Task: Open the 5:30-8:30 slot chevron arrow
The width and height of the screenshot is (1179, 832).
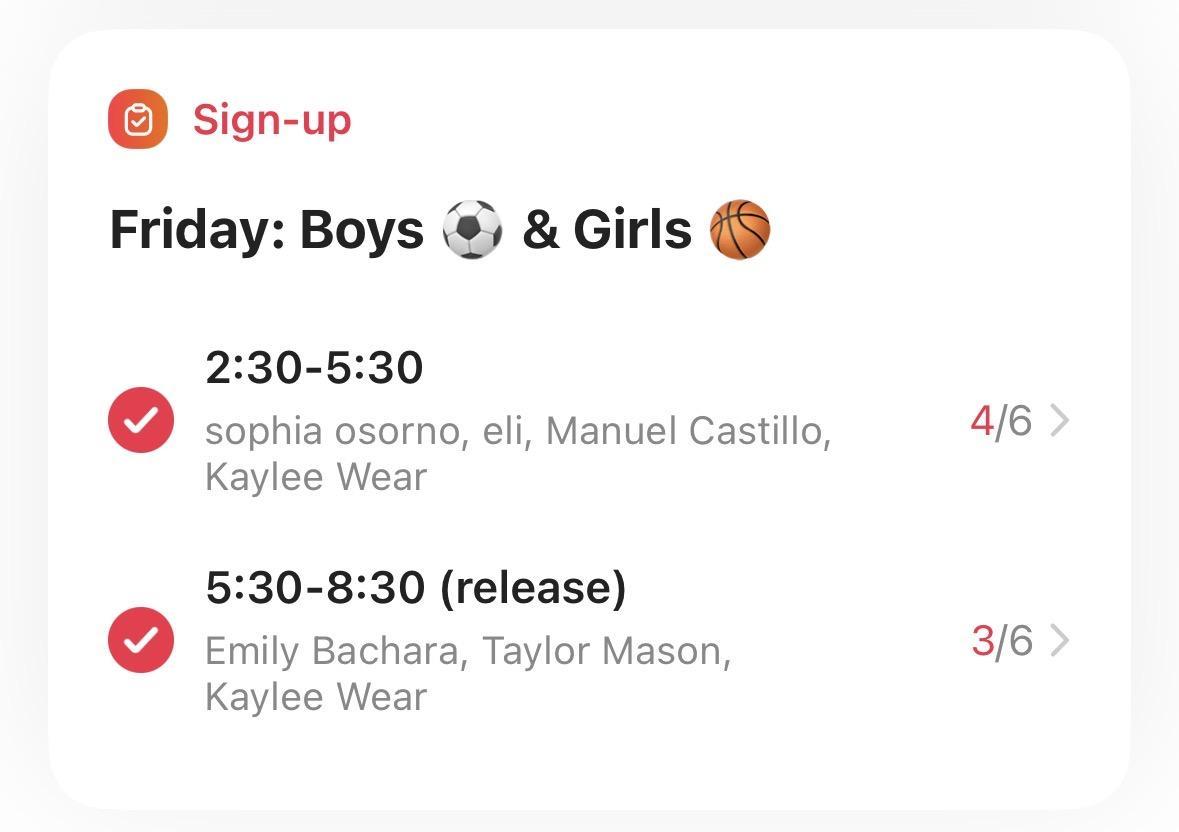Action: 1059,641
